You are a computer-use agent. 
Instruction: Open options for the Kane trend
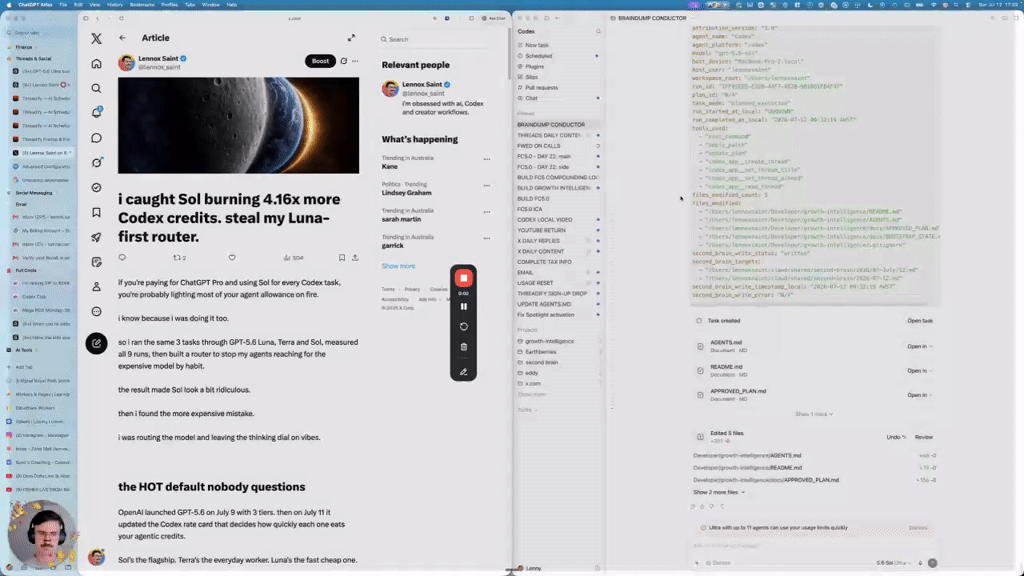(x=487, y=159)
